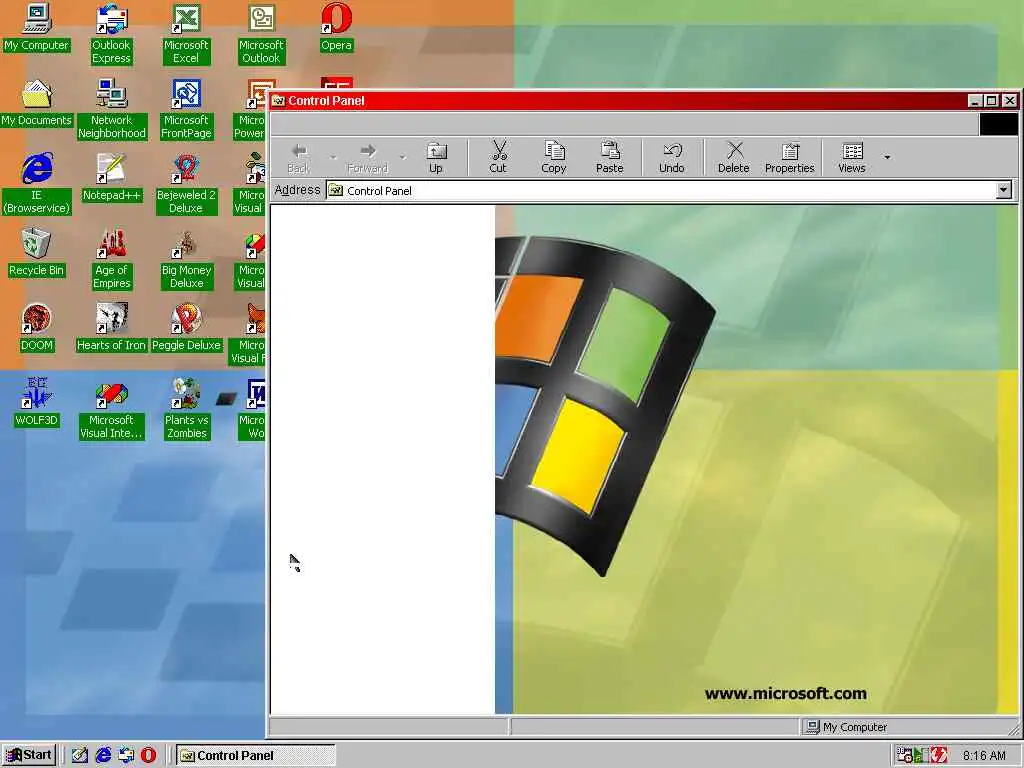Click the Control Panel taskbar button

tap(255, 756)
